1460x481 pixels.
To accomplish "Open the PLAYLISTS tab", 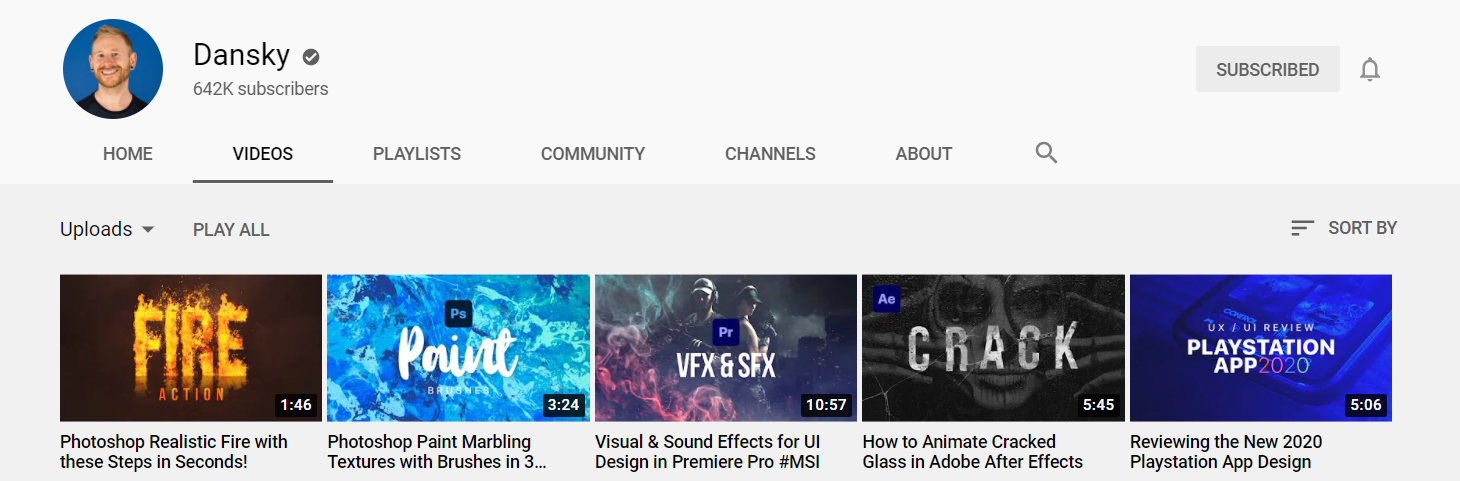I will [417, 154].
